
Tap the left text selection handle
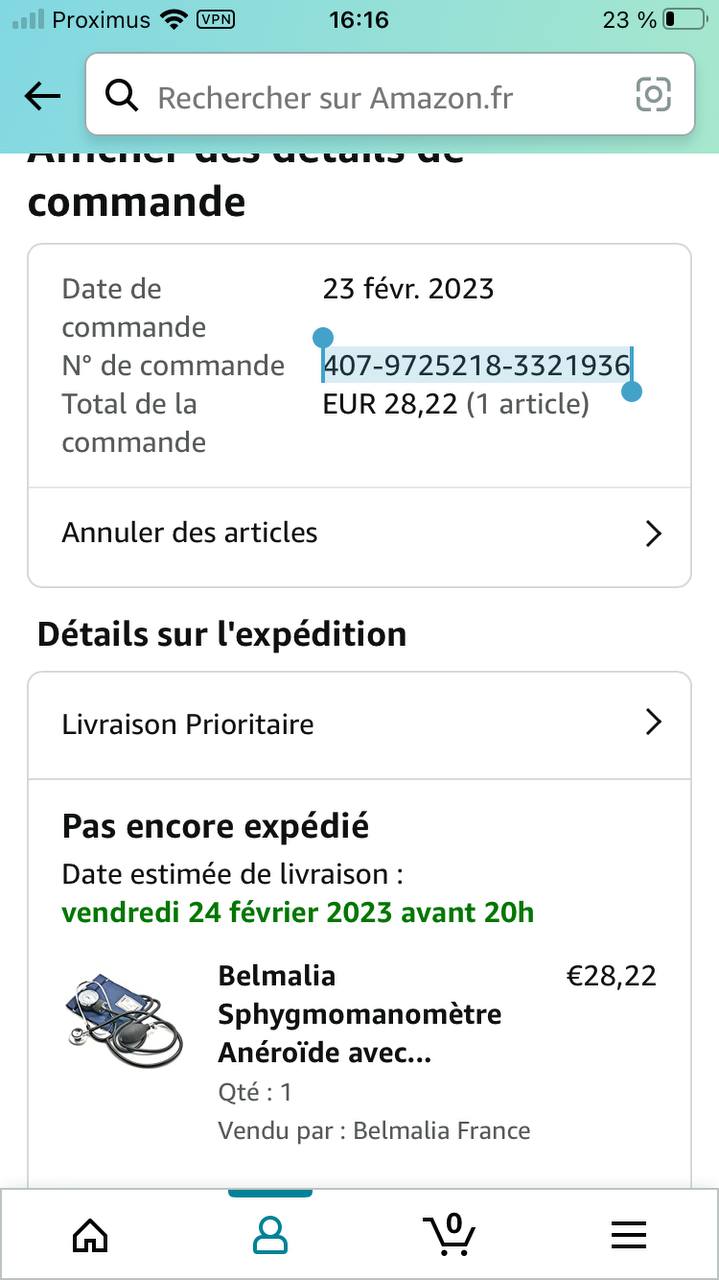tap(323, 338)
